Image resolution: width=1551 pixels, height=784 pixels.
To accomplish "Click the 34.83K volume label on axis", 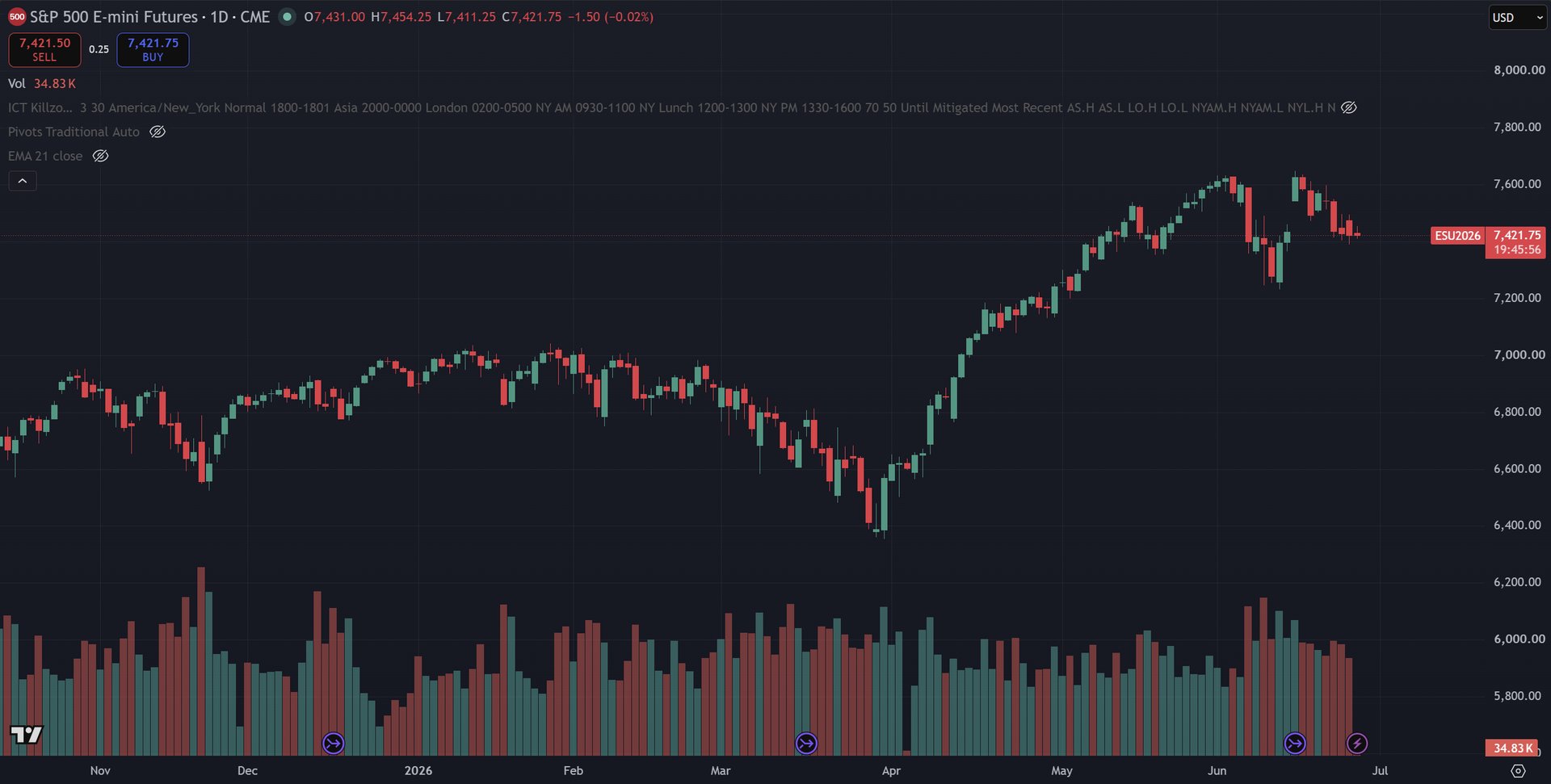I will tap(1512, 748).
